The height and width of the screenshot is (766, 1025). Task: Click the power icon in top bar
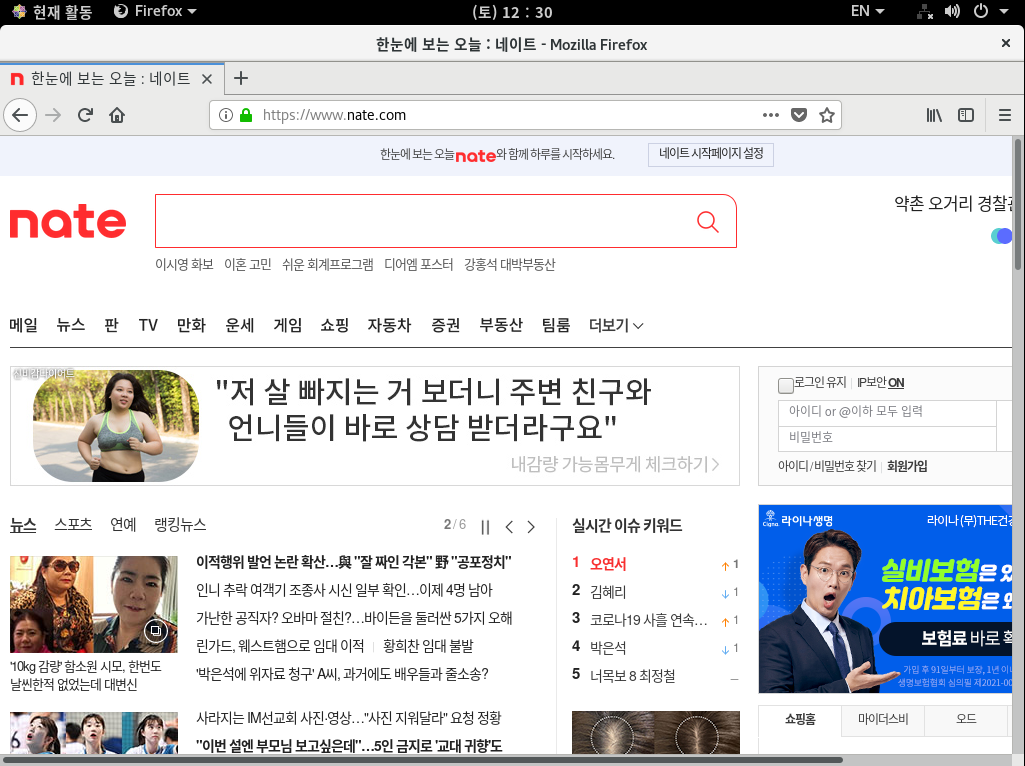pos(981,11)
